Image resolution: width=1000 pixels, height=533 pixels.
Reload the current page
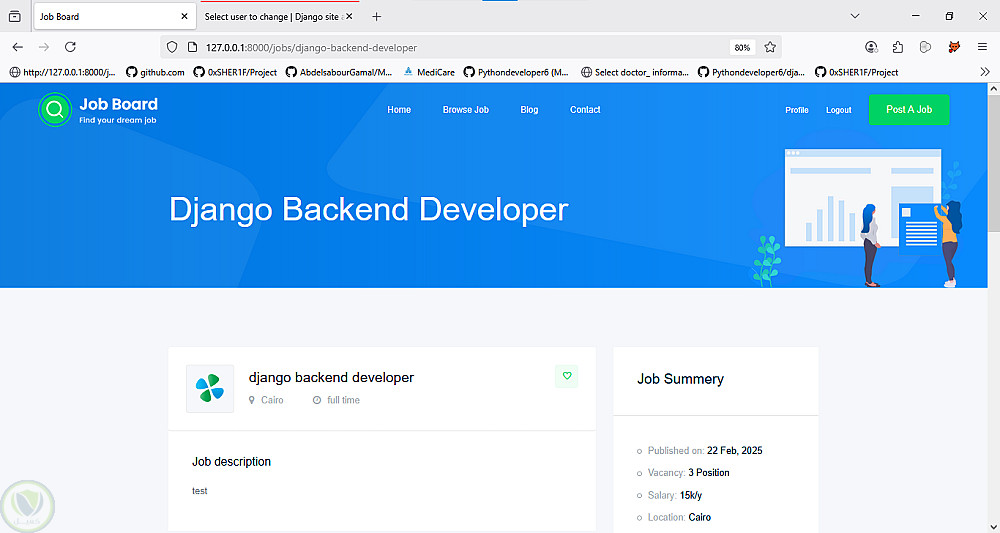click(70, 47)
